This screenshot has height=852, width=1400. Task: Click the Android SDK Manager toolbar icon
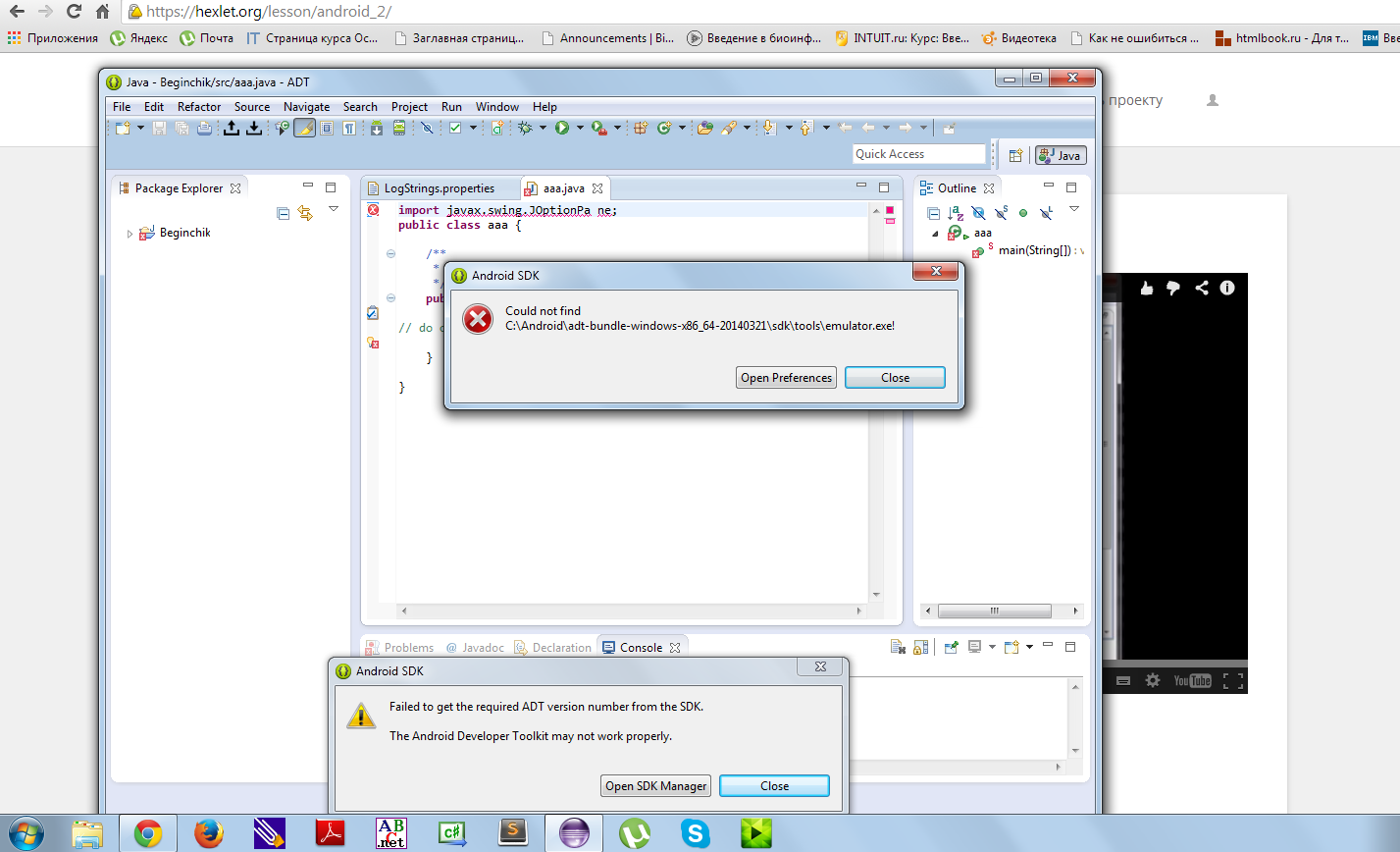[376, 128]
